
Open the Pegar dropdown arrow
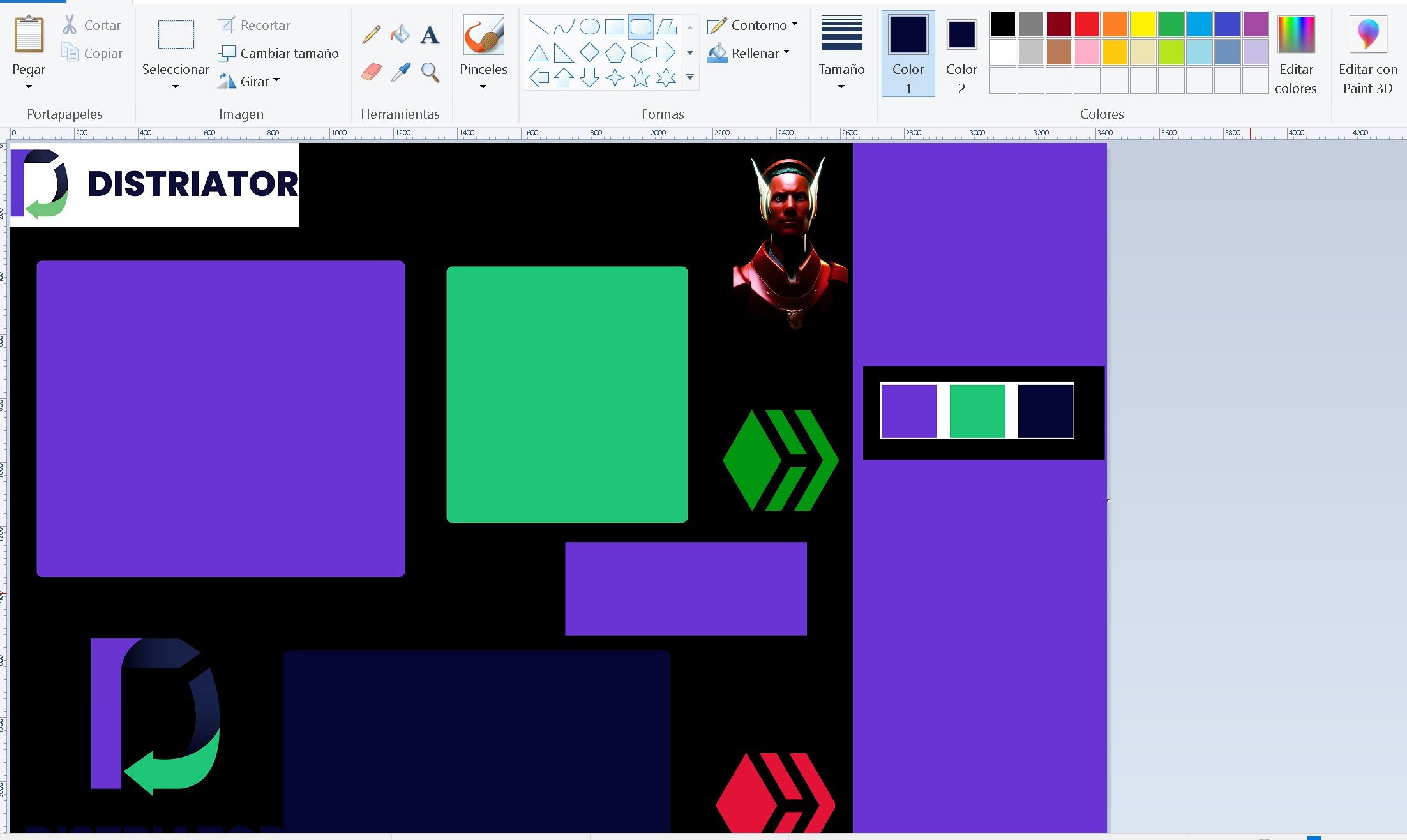[x=29, y=87]
